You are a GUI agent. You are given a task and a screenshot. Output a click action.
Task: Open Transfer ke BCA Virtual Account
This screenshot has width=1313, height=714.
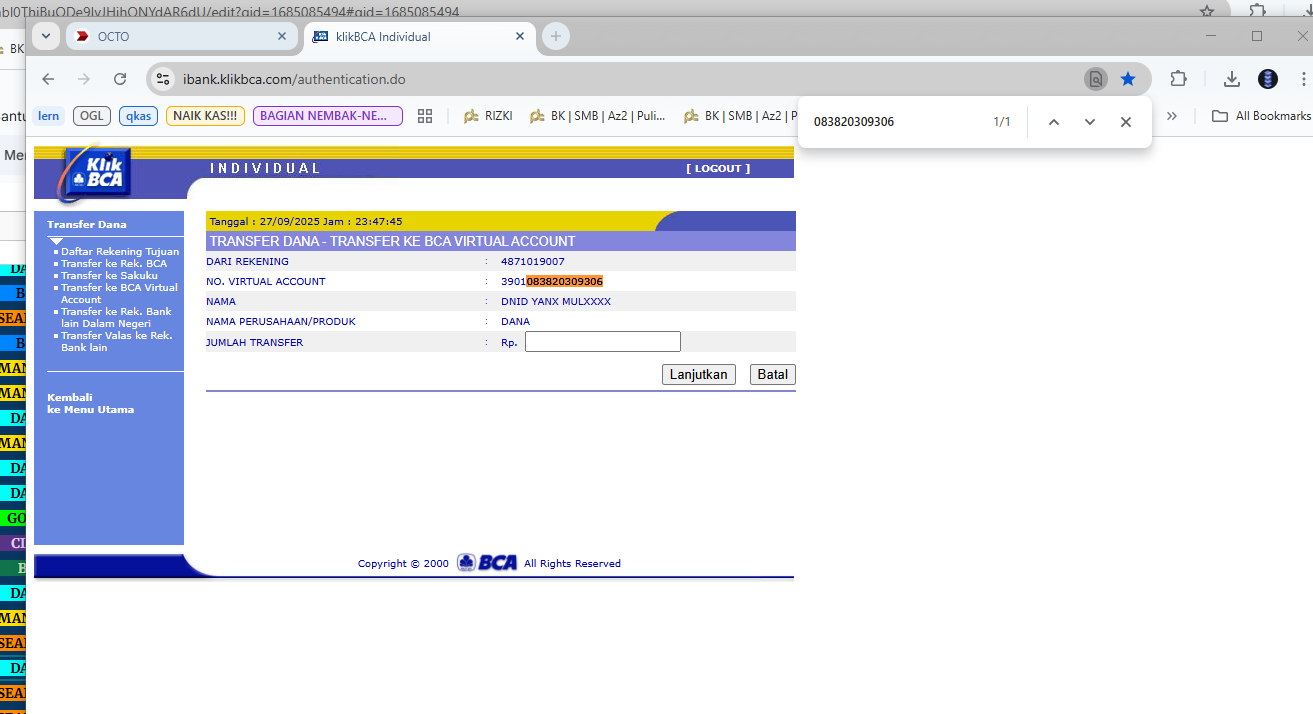click(x=119, y=294)
